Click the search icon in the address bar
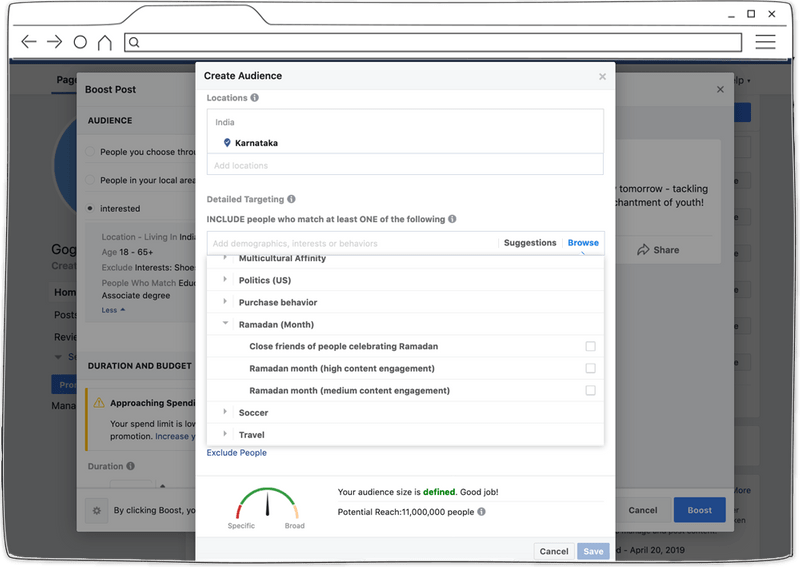The width and height of the screenshot is (800, 567). pyautogui.click(x=134, y=42)
